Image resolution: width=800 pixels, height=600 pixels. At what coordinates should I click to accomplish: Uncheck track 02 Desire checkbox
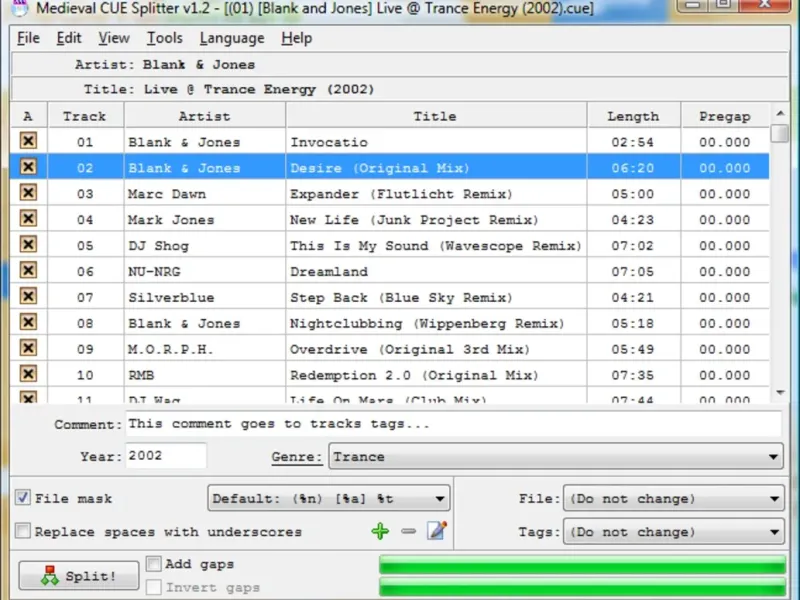[x=28, y=166]
